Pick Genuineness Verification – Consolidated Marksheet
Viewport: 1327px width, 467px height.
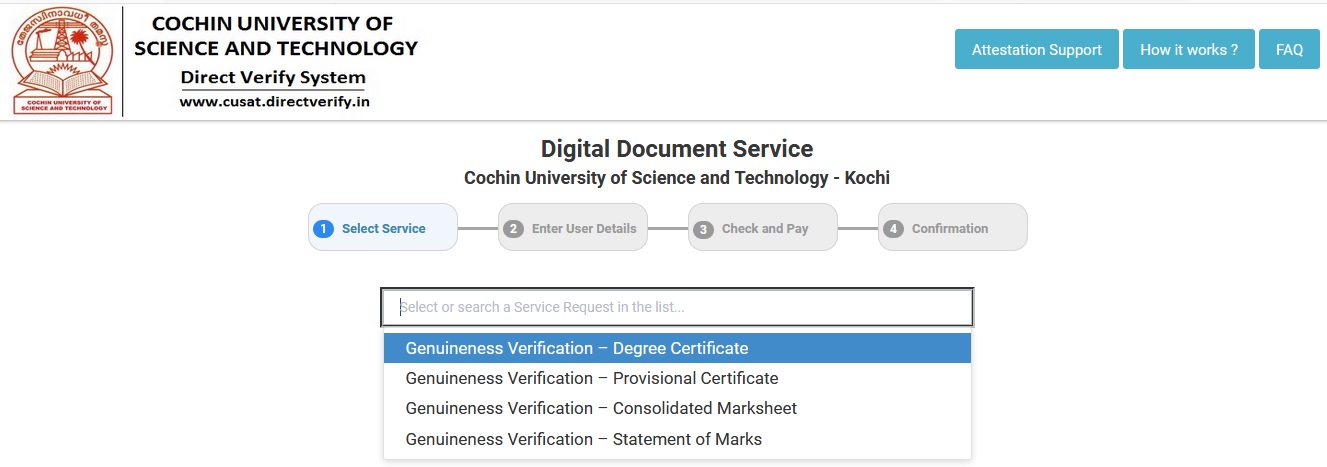[677, 408]
